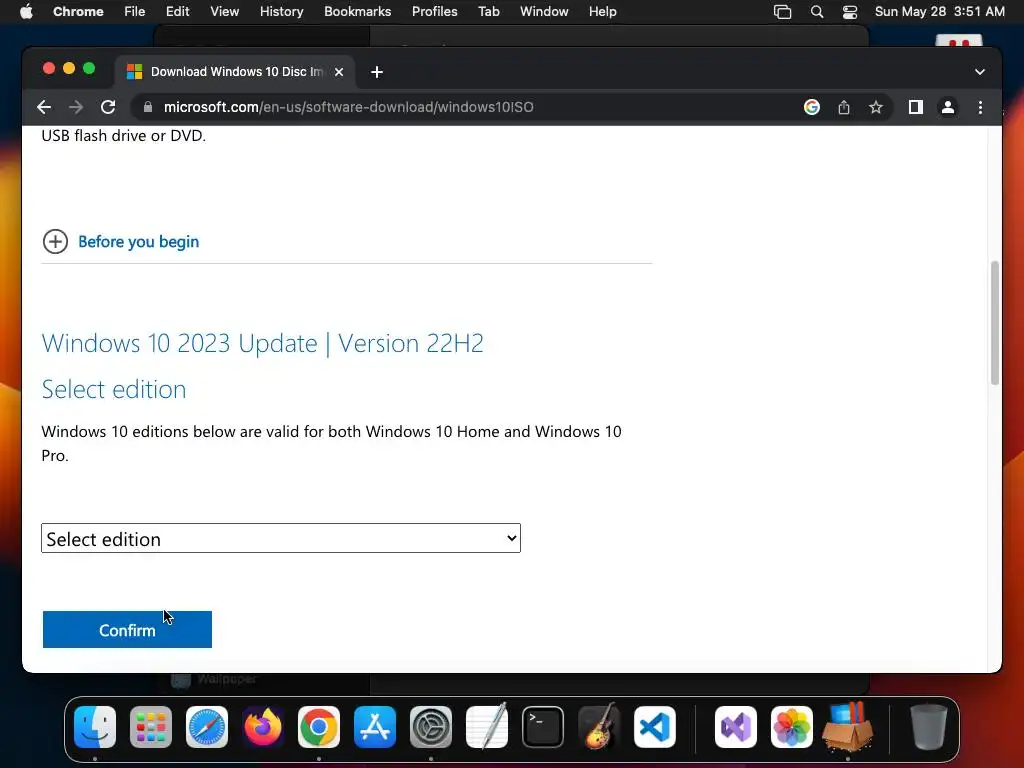Open the App Store from the Dock
Image resolution: width=1024 pixels, height=768 pixels.
[x=375, y=727]
